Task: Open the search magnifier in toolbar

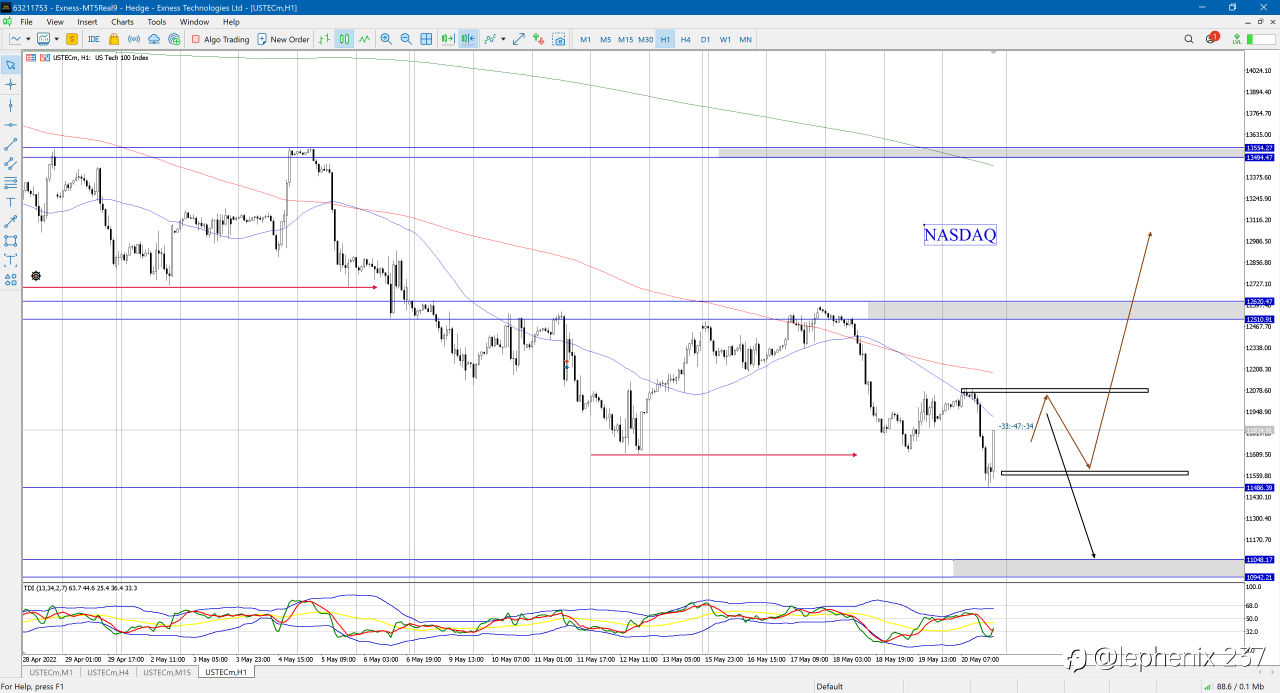Action: coord(1189,39)
